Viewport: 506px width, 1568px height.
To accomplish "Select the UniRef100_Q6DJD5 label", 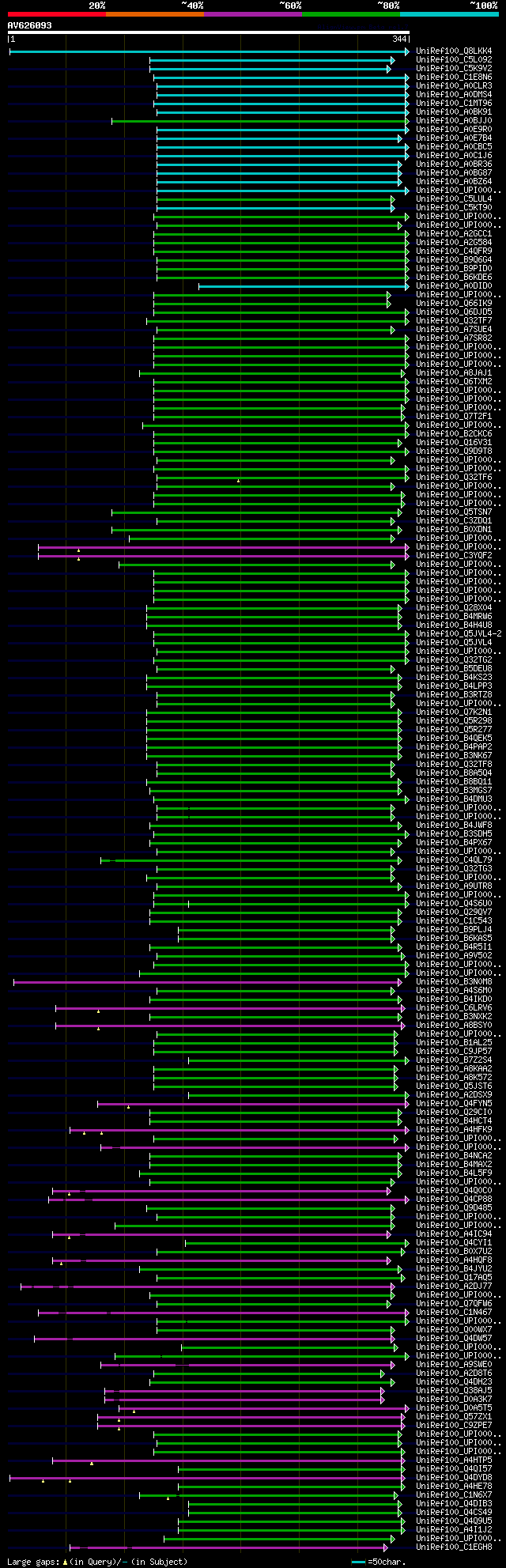I will pyautogui.click(x=454, y=312).
